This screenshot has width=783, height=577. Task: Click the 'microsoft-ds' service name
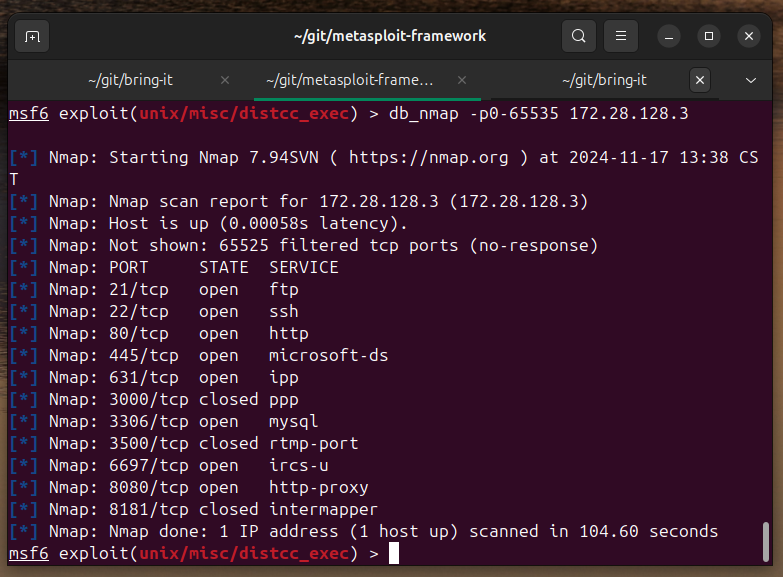pyautogui.click(x=329, y=356)
